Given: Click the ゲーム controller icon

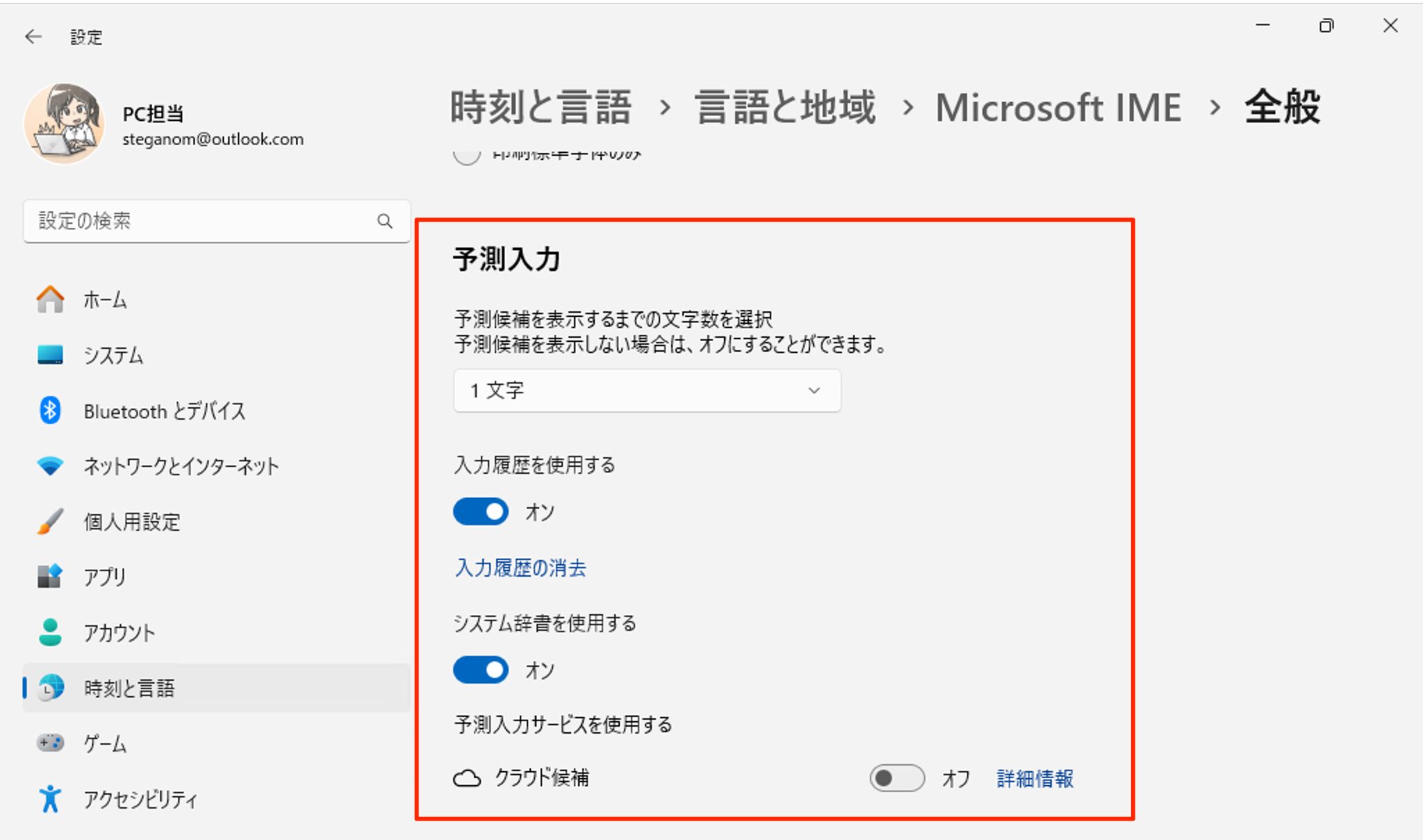Looking at the screenshot, I should [49, 743].
